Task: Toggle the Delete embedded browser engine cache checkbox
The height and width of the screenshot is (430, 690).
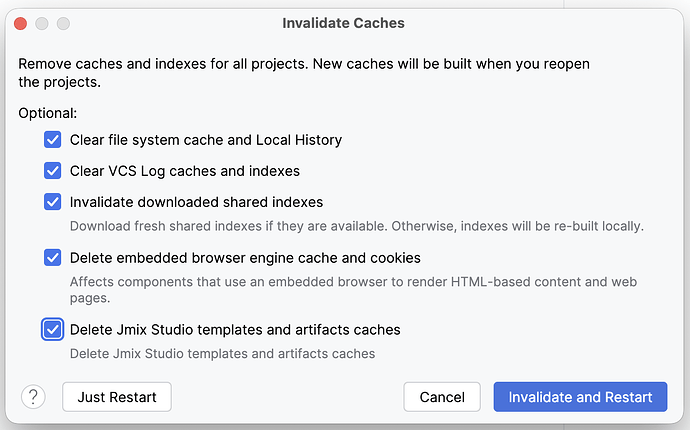Action: pos(52,257)
